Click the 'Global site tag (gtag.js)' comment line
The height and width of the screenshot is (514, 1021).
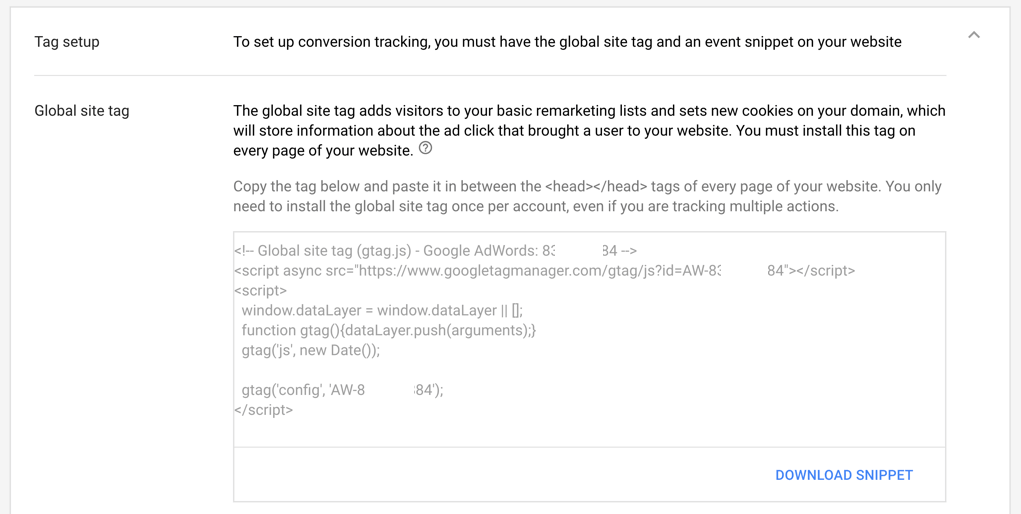(436, 251)
